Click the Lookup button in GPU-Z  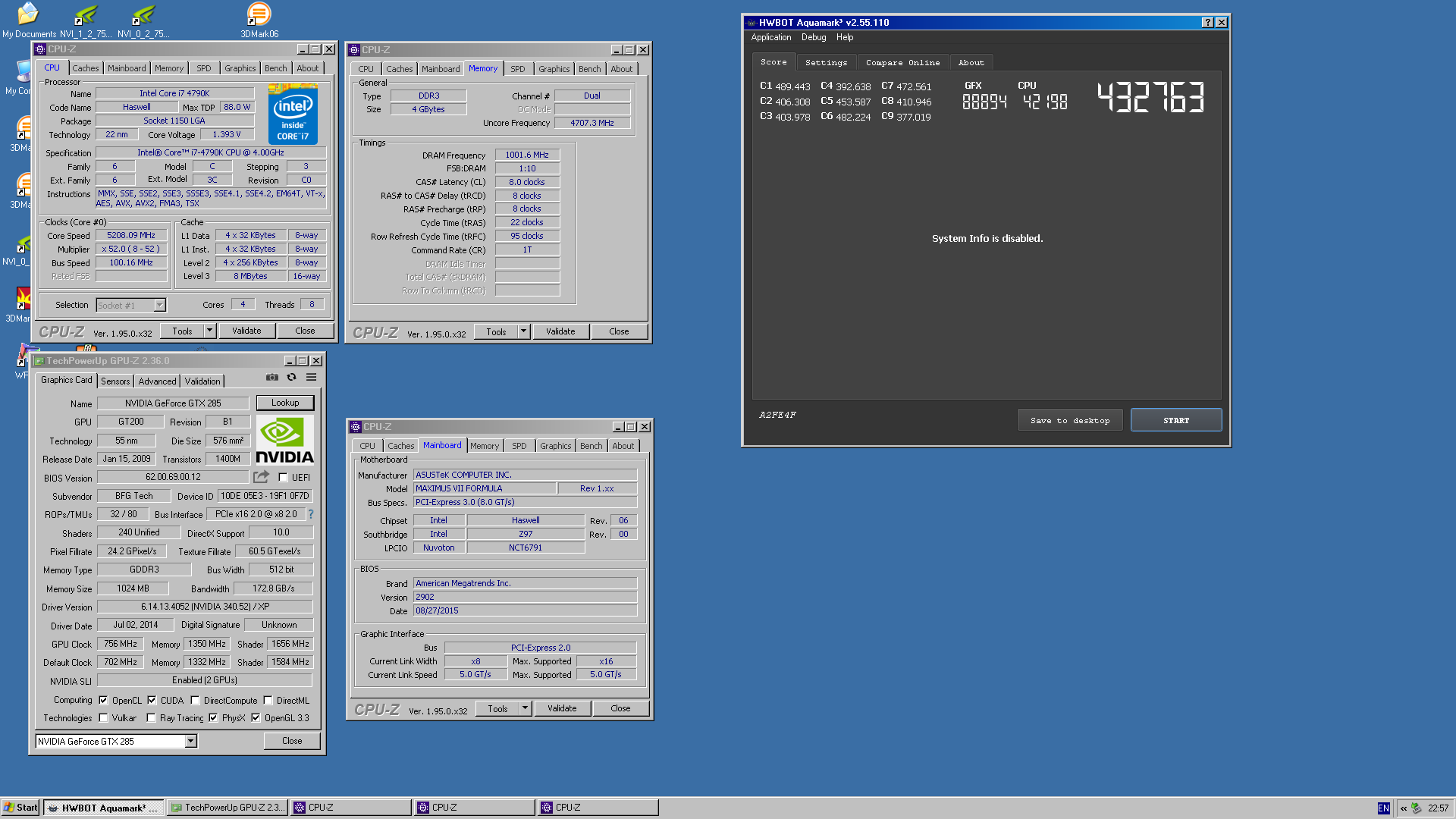tap(285, 403)
